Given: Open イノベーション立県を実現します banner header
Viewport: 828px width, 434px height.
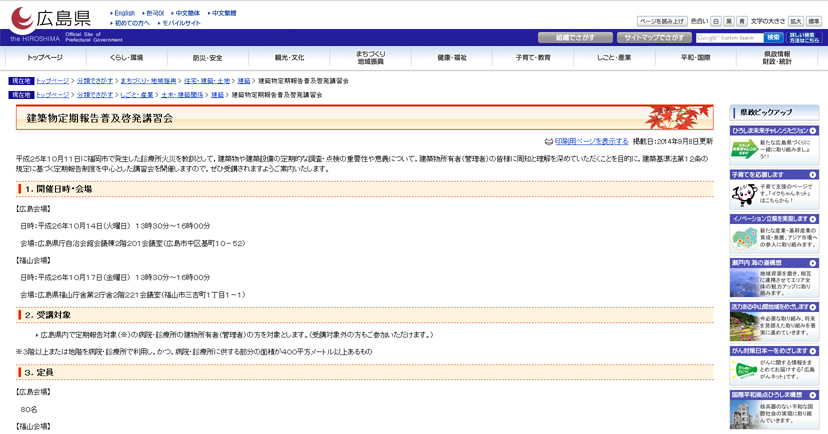Looking at the screenshot, I should (x=774, y=219).
